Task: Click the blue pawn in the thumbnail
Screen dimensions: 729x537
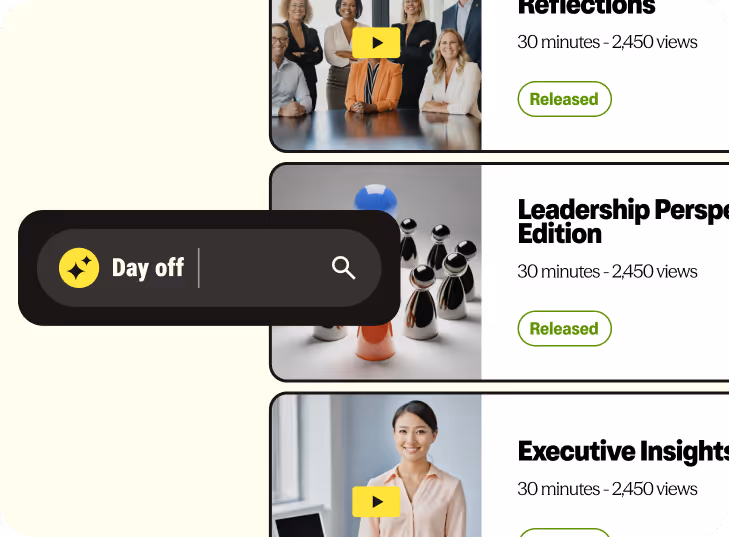Action: 376,198
